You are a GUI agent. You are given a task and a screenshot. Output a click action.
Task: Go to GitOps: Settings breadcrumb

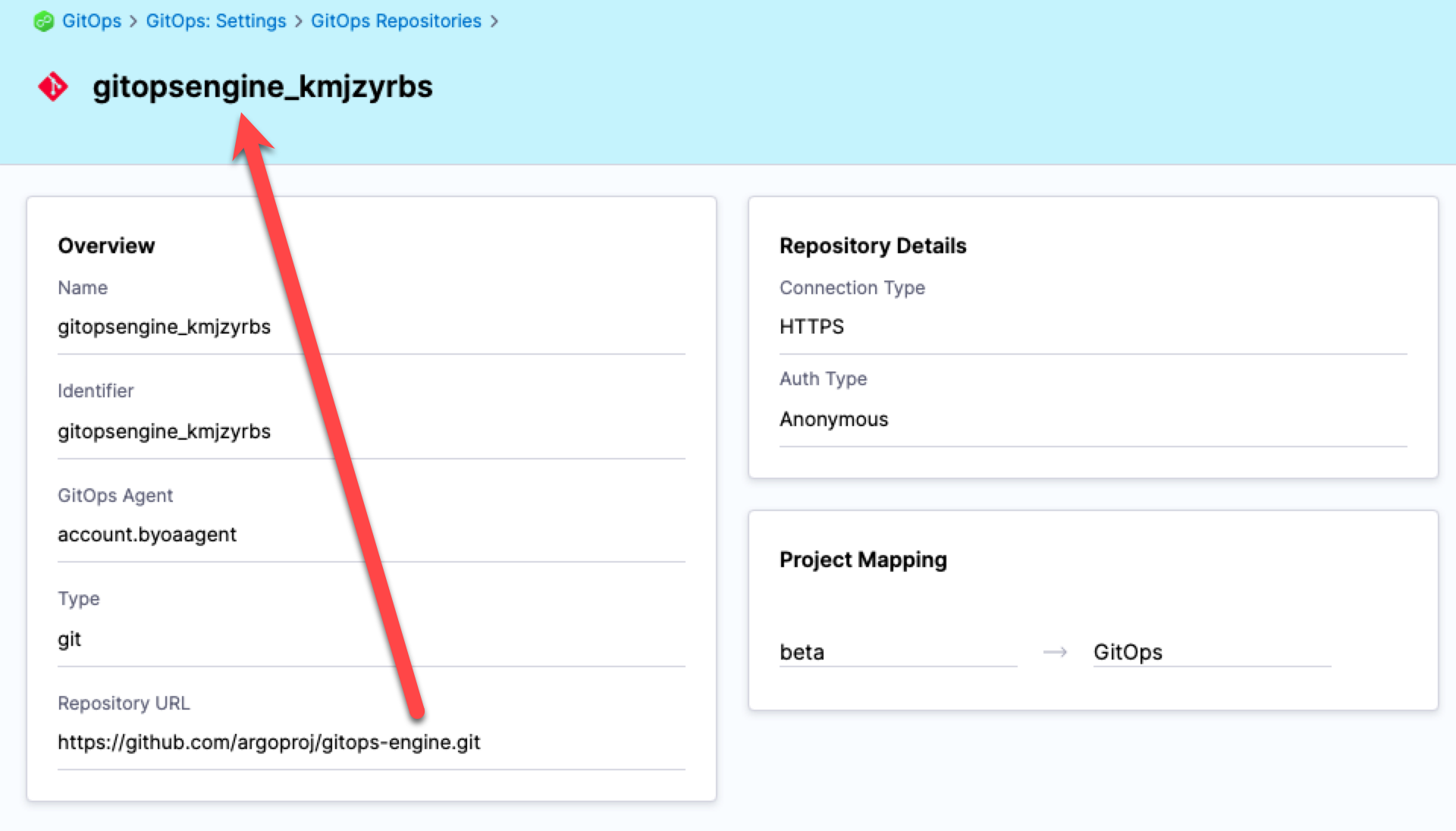click(216, 21)
